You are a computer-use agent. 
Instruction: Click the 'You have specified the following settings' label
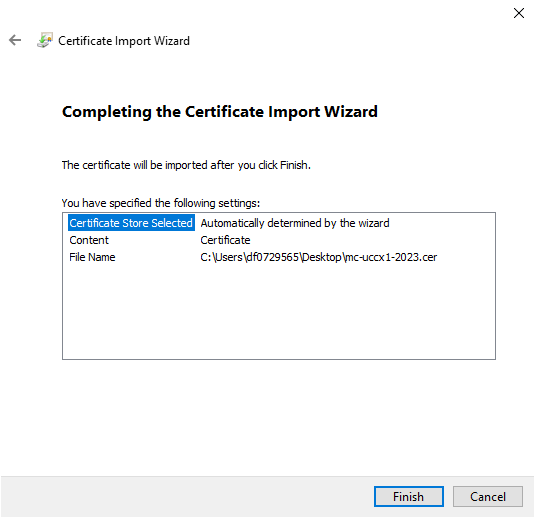161,203
